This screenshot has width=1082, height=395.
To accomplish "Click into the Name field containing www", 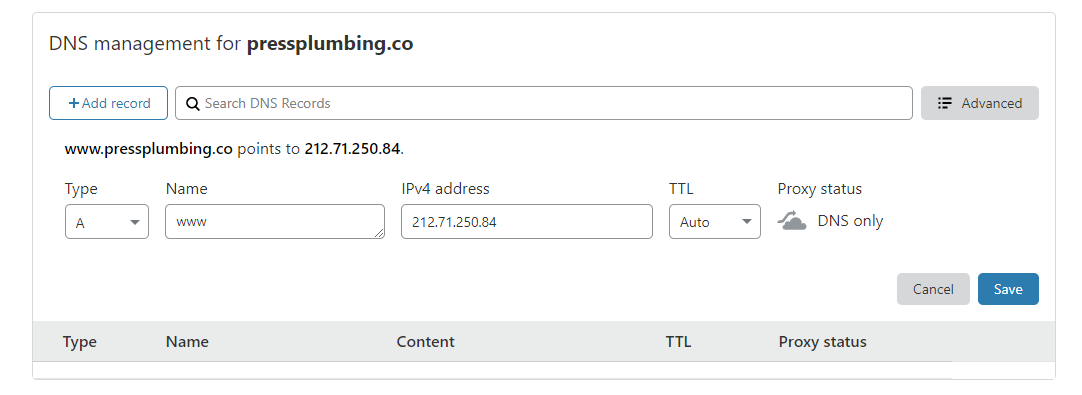I will tap(275, 222).
